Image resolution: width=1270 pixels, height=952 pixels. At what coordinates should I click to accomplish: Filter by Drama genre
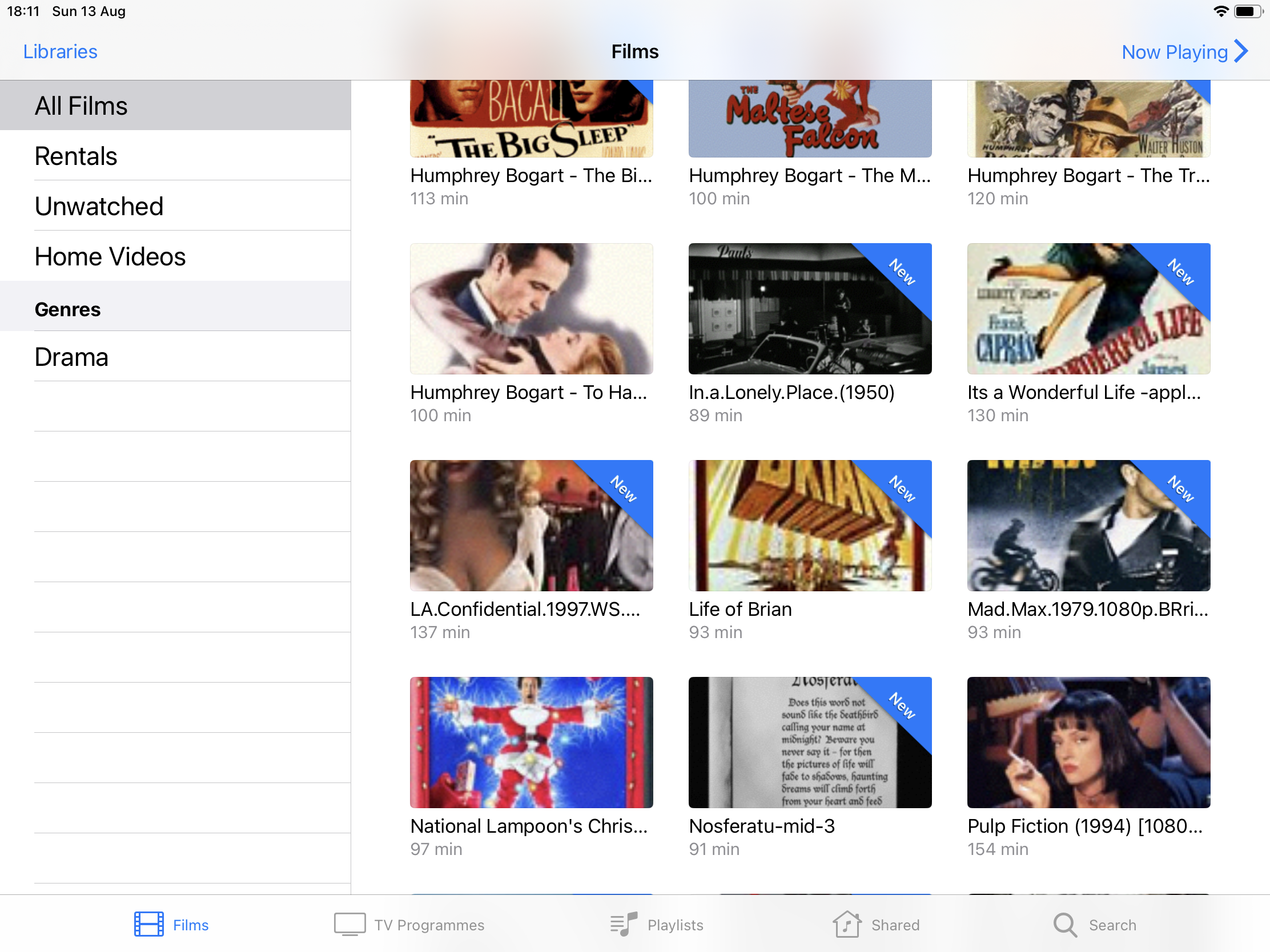(176, 356)
